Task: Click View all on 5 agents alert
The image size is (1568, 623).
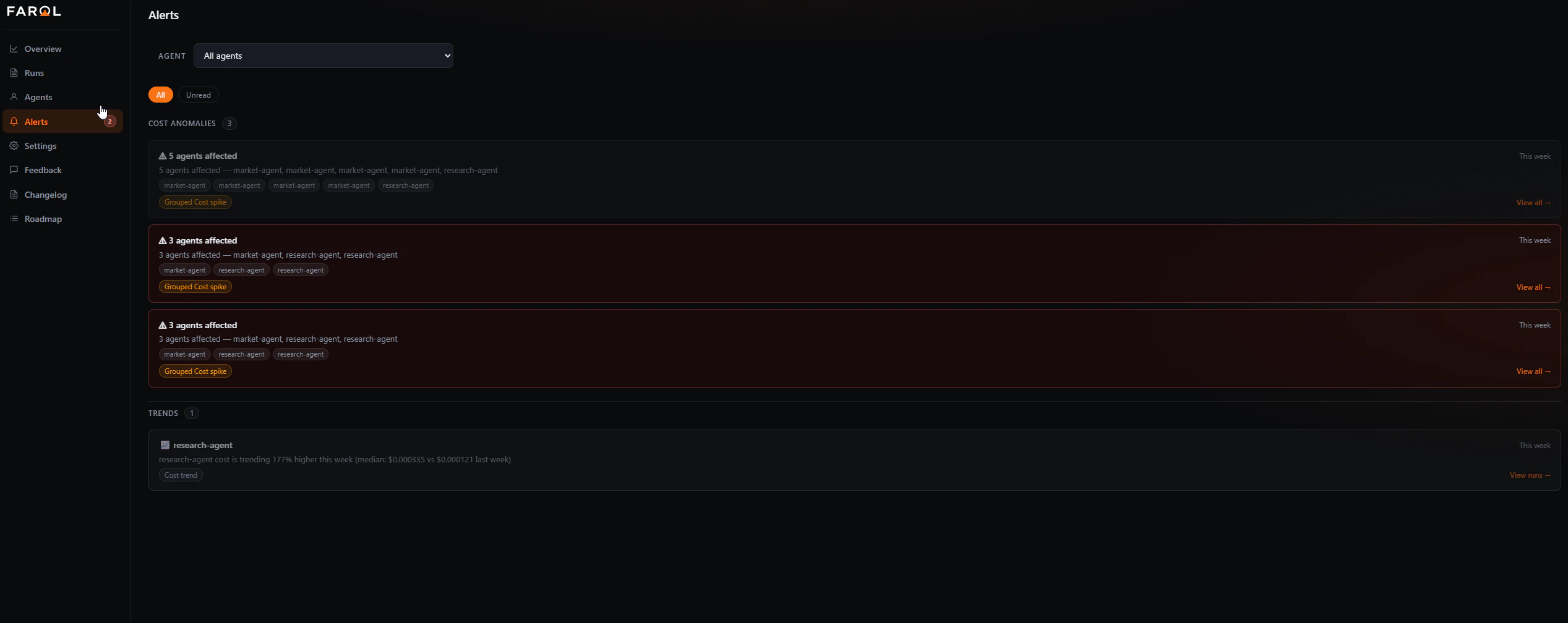Action: (1533, 203)
